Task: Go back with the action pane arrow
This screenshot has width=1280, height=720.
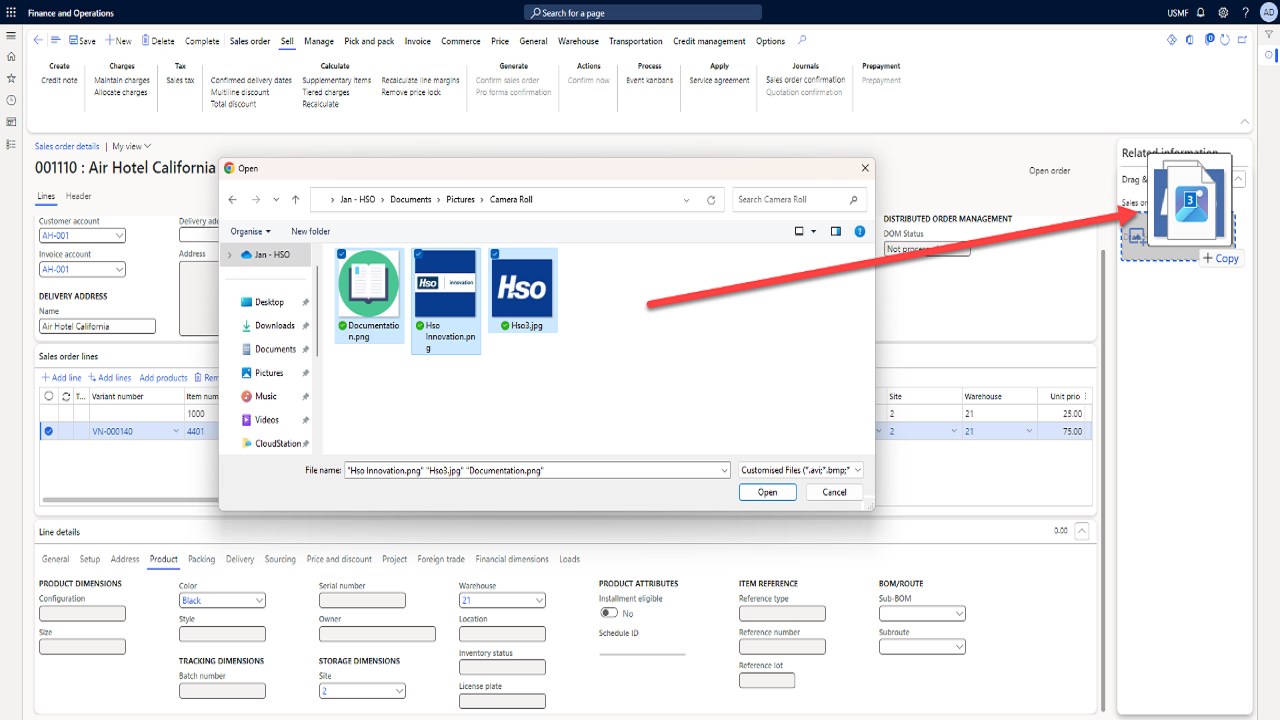Action: tap(38, 41)
